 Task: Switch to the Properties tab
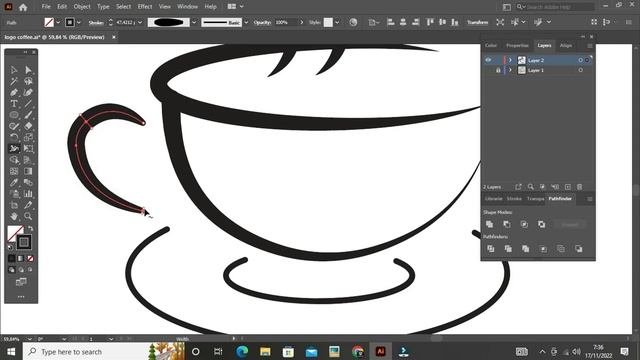517,45
